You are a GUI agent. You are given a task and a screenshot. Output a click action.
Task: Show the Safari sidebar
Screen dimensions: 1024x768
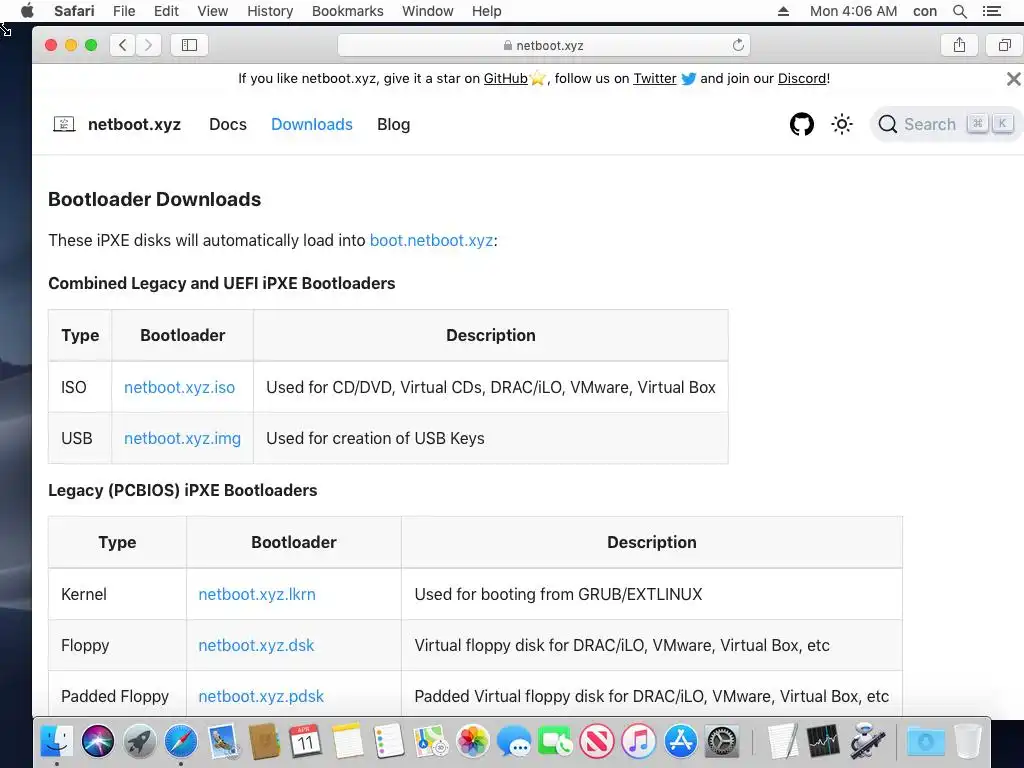click(189, 45)
